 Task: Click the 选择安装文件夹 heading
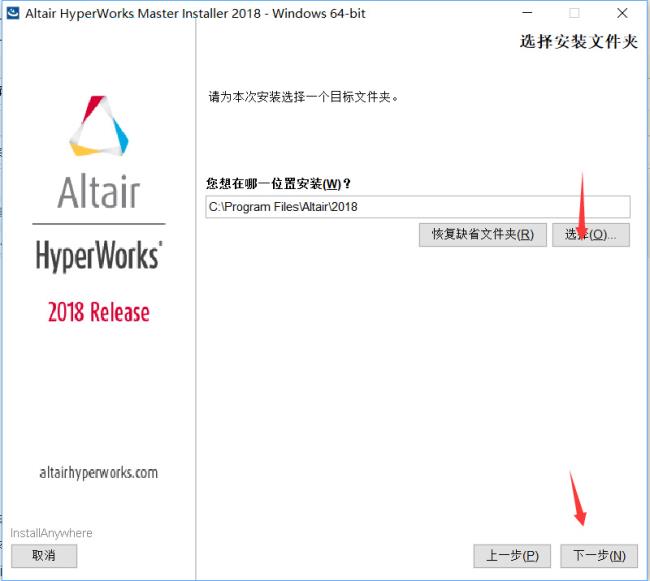579,42
